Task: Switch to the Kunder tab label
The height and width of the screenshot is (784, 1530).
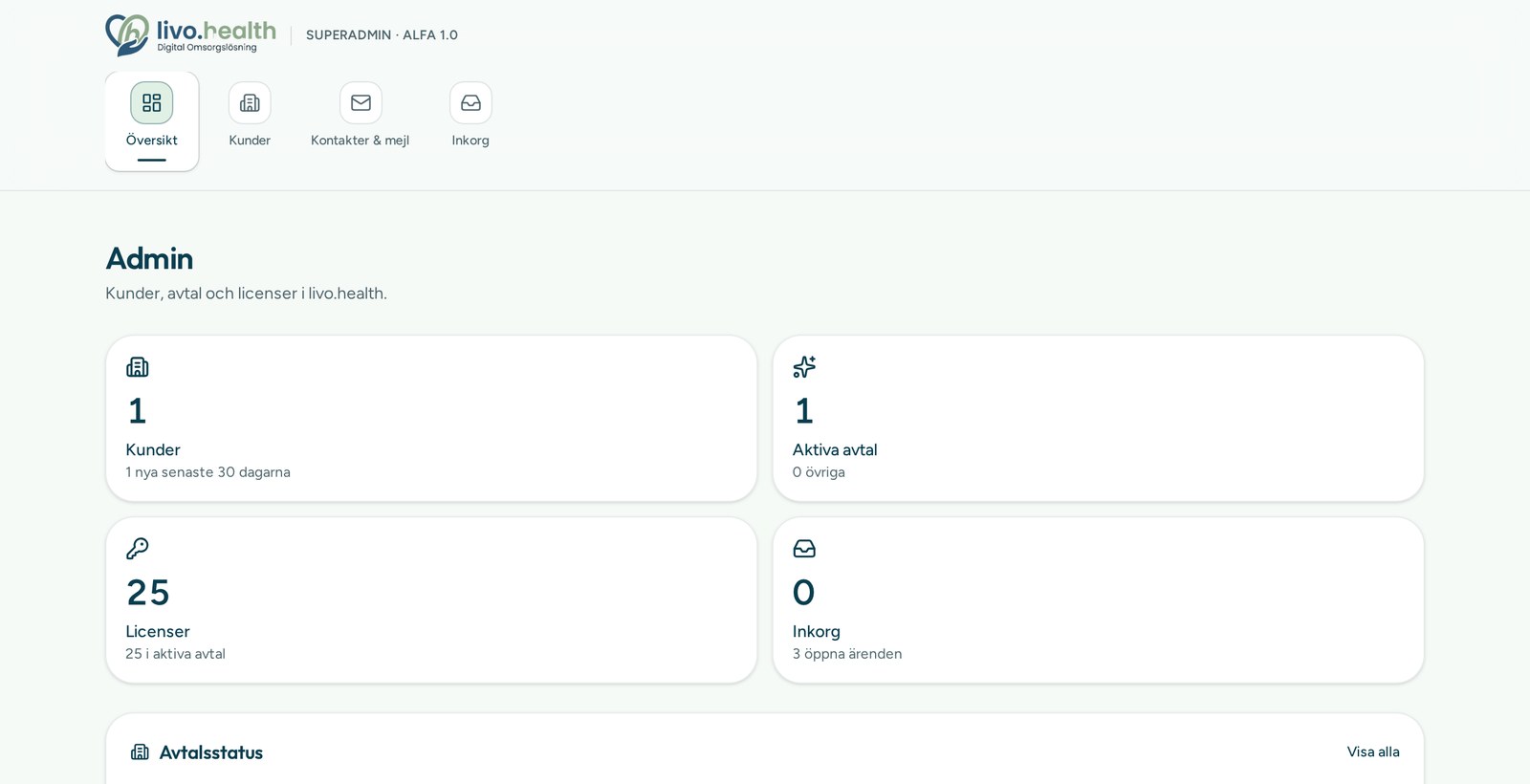Action: click(x=250, y=140)
